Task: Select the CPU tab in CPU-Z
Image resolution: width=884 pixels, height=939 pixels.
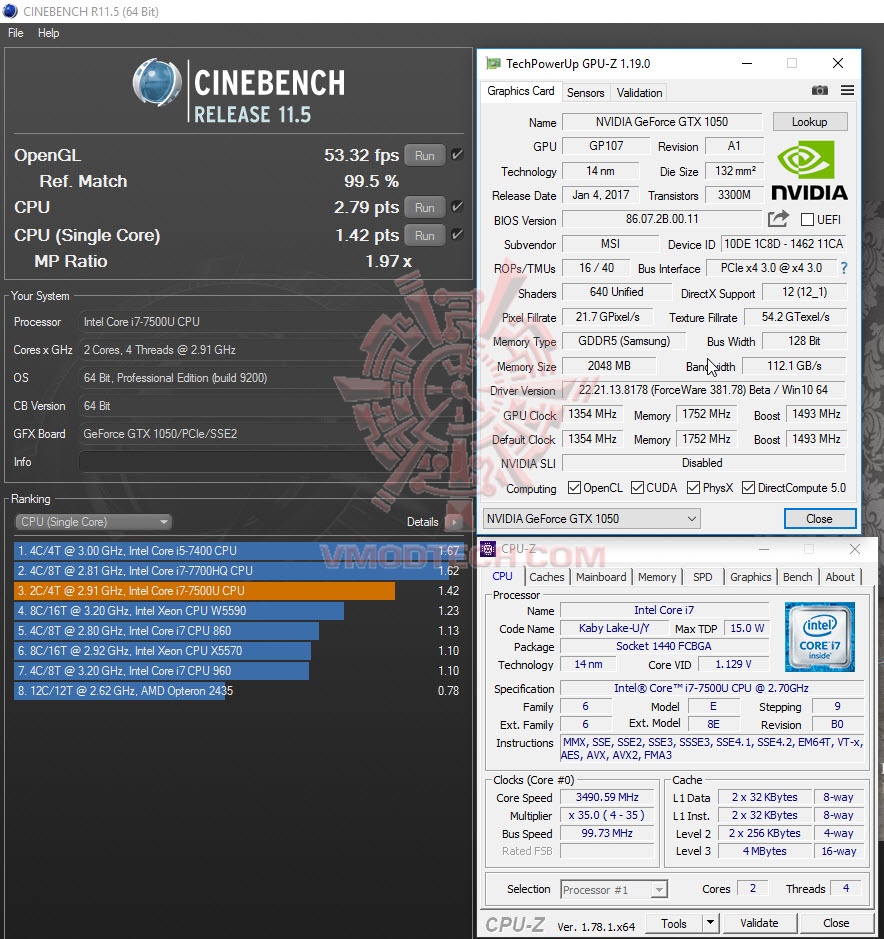Action: click(502, 576)
